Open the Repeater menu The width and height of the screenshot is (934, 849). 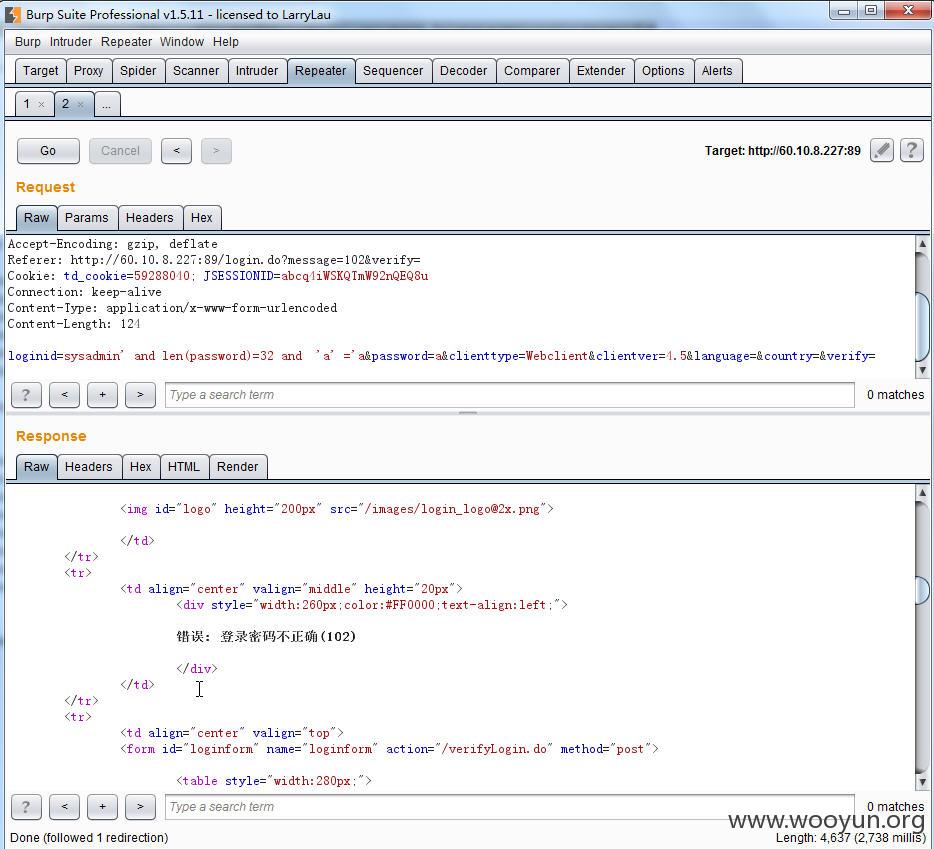point(126,42)
